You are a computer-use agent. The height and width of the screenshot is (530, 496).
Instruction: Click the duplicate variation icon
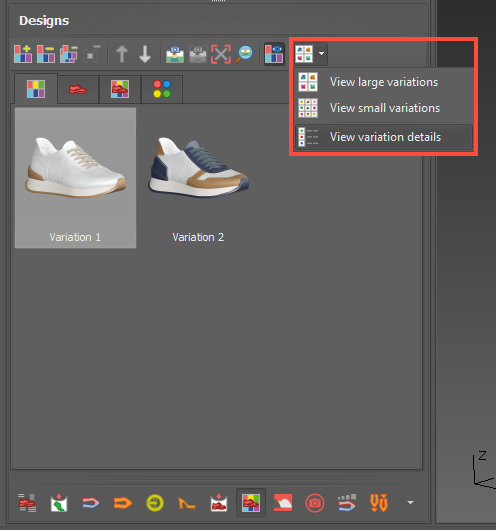coord(69,54)
